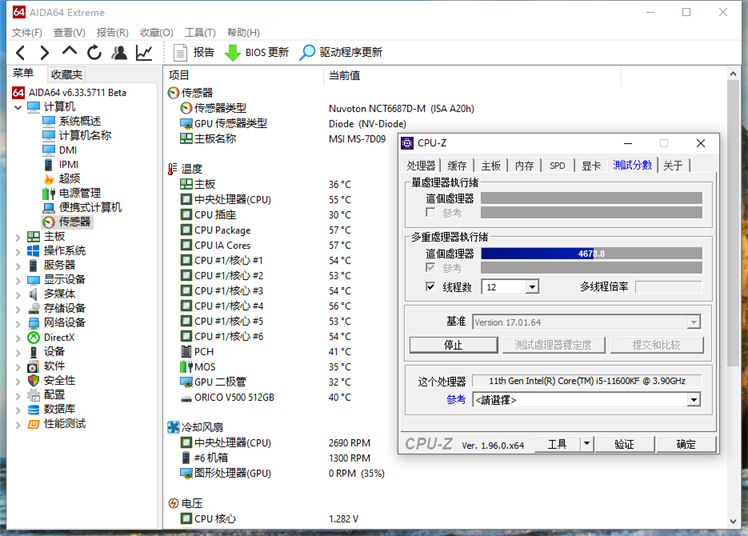The width and height of the screenshot is (748, 536).
Task: Expand the 操作系统 tree node
Action: [18, 251]
